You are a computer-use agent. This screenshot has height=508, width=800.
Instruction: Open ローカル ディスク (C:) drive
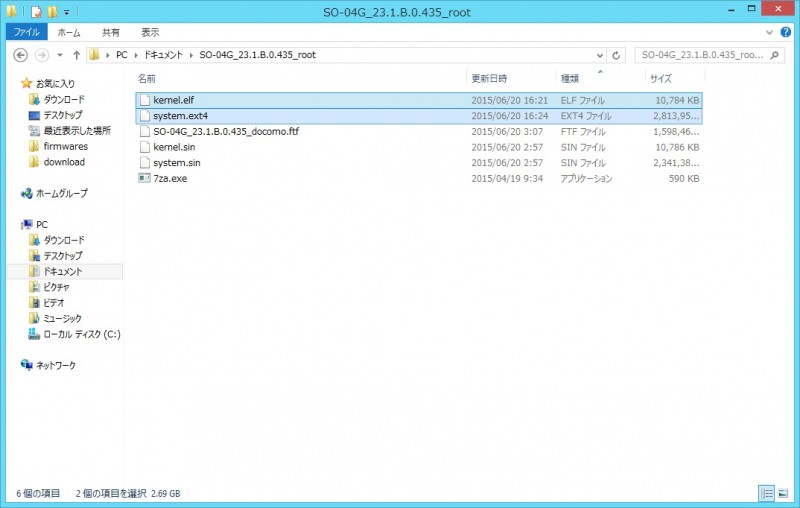pyautogui.click(x=82, y=334)
